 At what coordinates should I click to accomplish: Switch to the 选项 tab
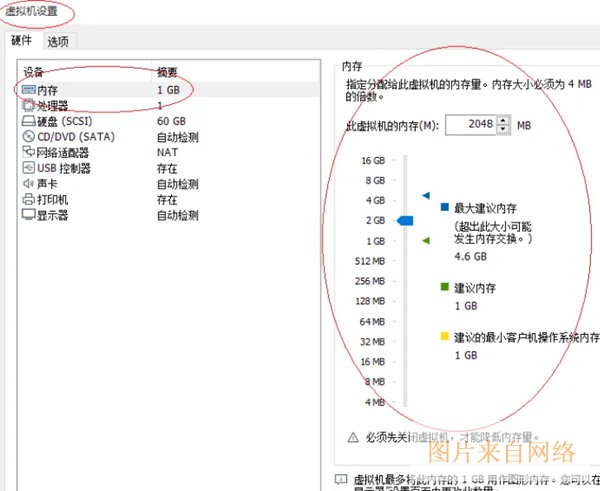click(58, 41)
